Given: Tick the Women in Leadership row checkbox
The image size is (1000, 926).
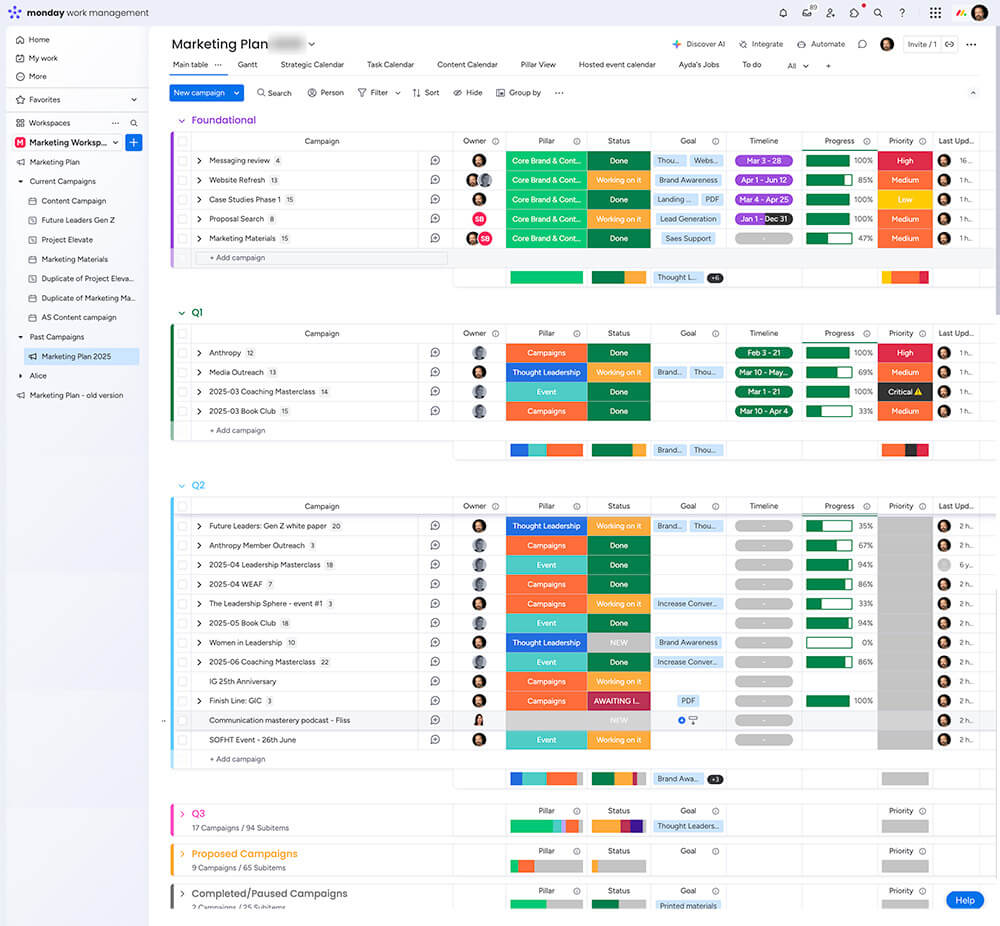Looking at the screenshot, I should click(183, 643).
